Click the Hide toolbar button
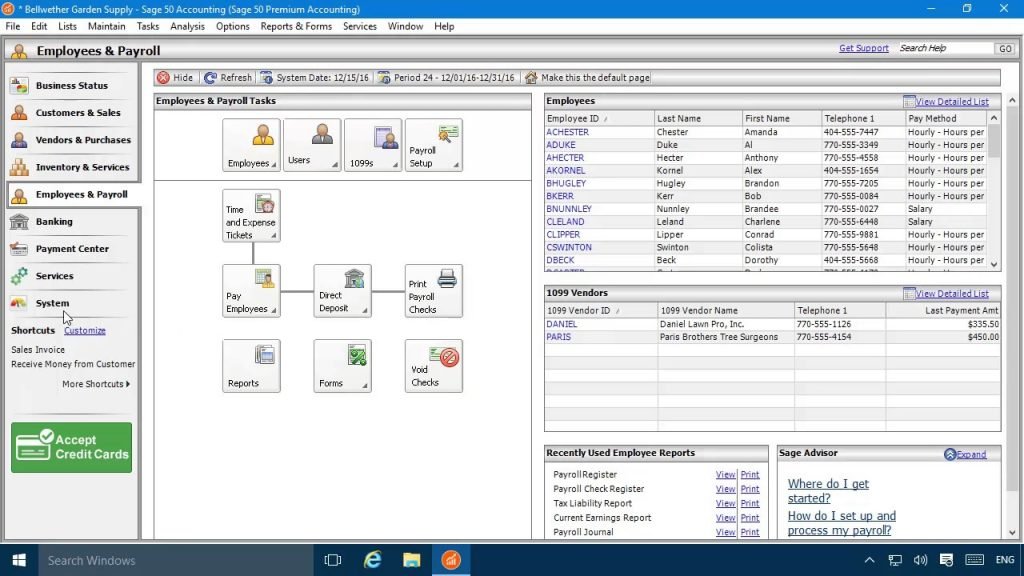Image resolution: width=1024 pixels, height=576 pixels. click(175, 78)
